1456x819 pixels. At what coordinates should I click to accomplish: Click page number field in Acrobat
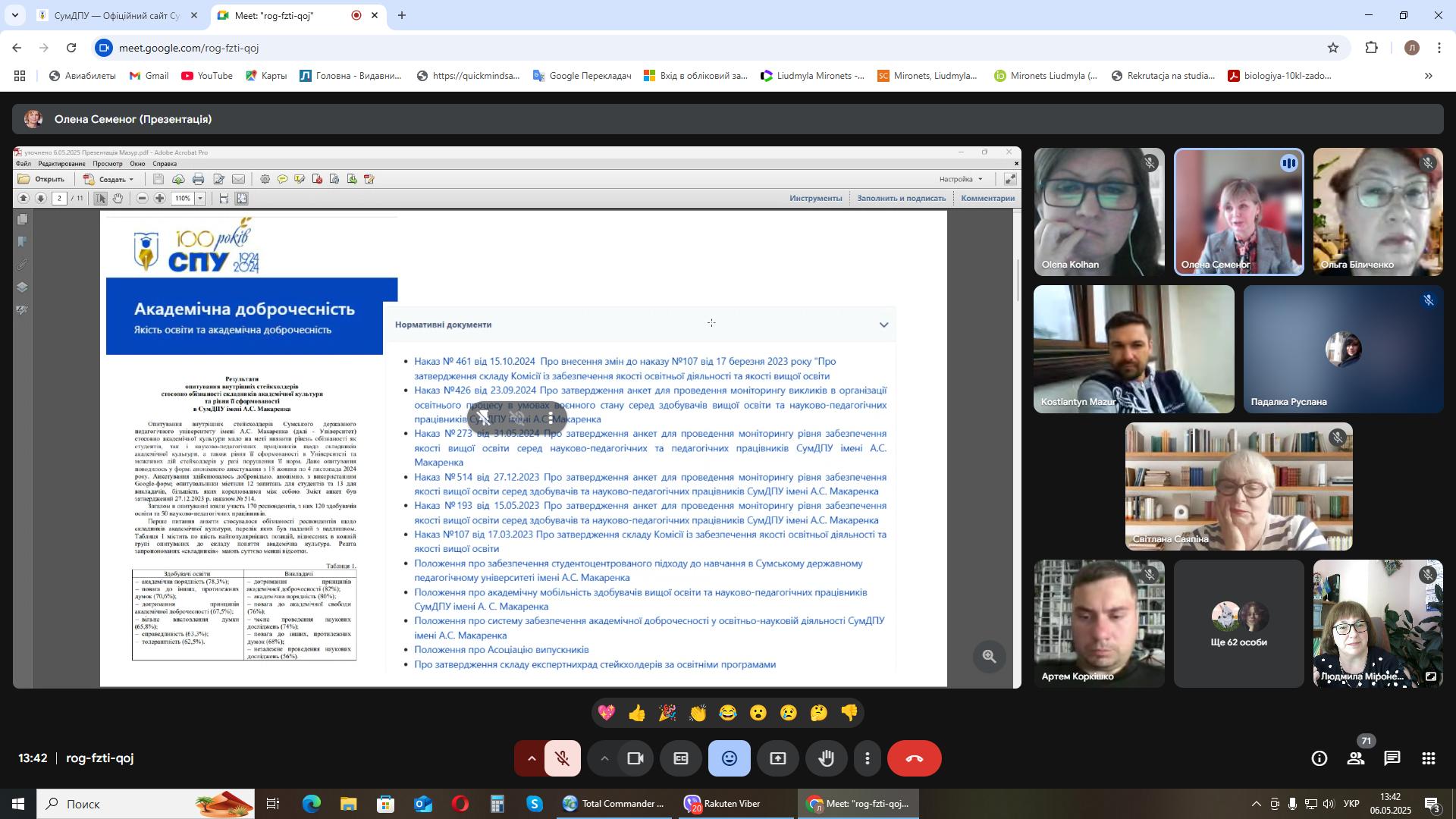click(x=60, y=199)
